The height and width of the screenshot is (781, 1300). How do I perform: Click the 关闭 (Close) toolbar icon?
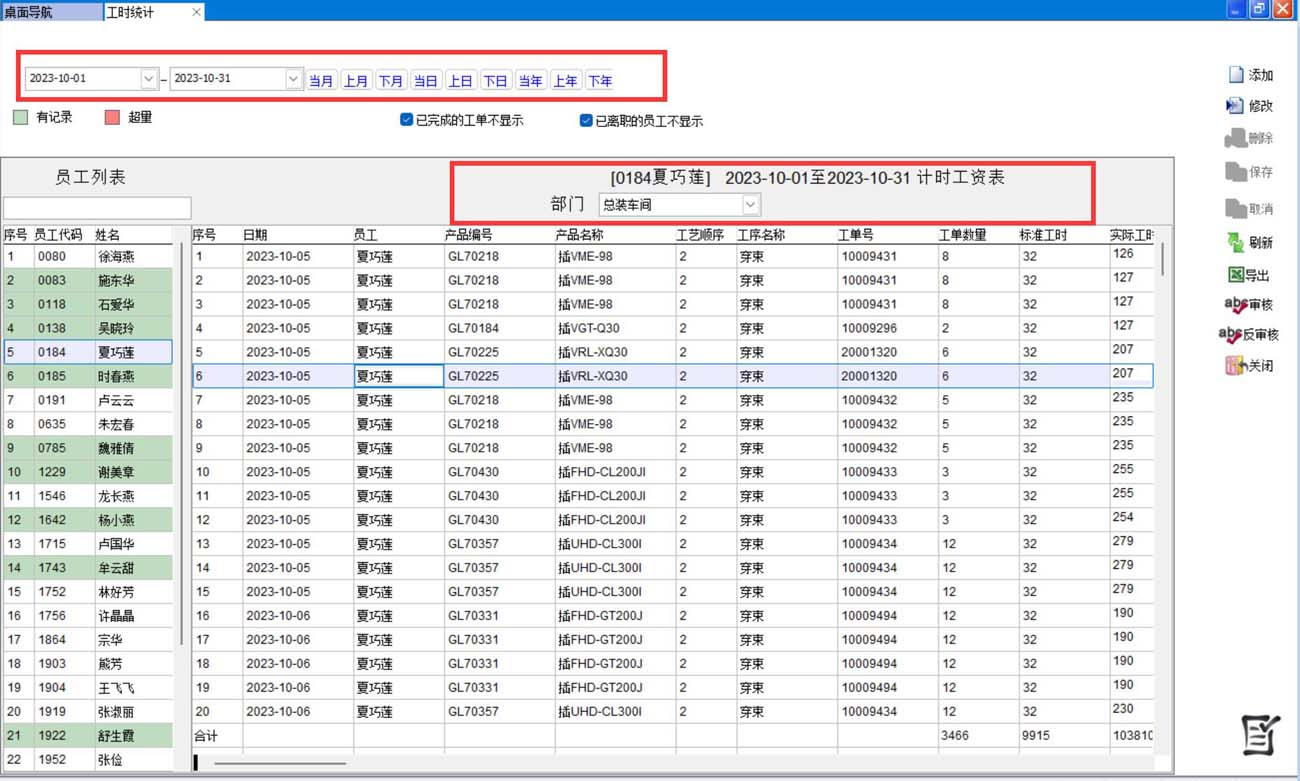click(1236, 366)
